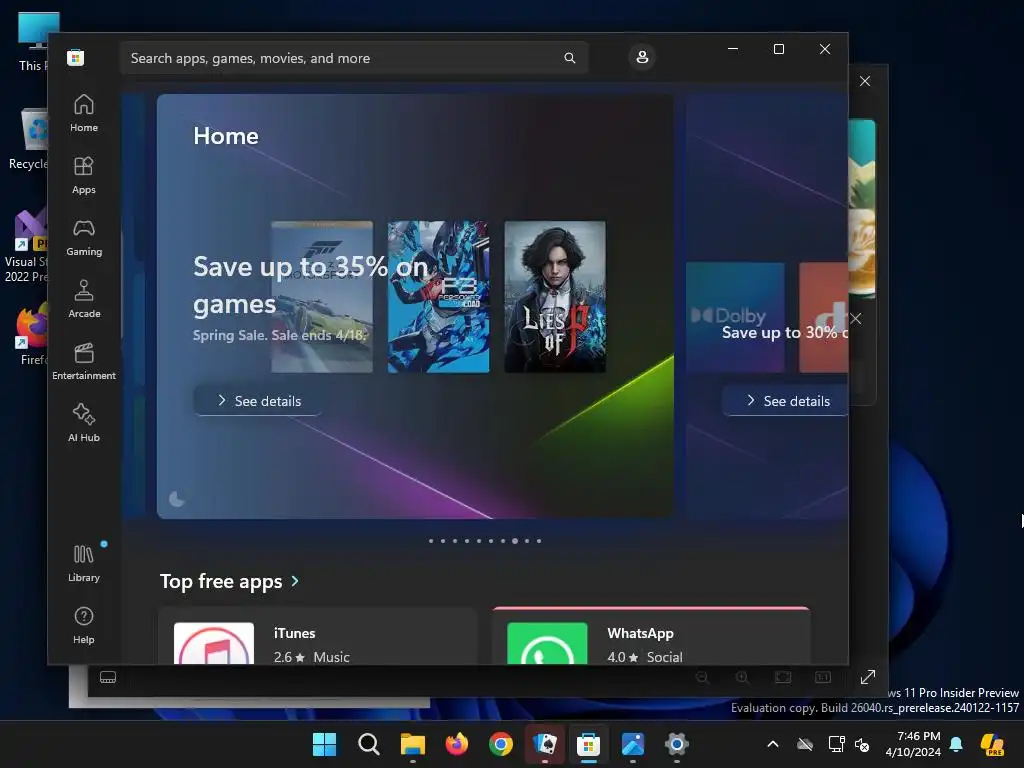Image resolution: width=1024 pixels, height=768 pixels.
Task: Click the muted volume tray icon
Action: click(x=862, y=744)
